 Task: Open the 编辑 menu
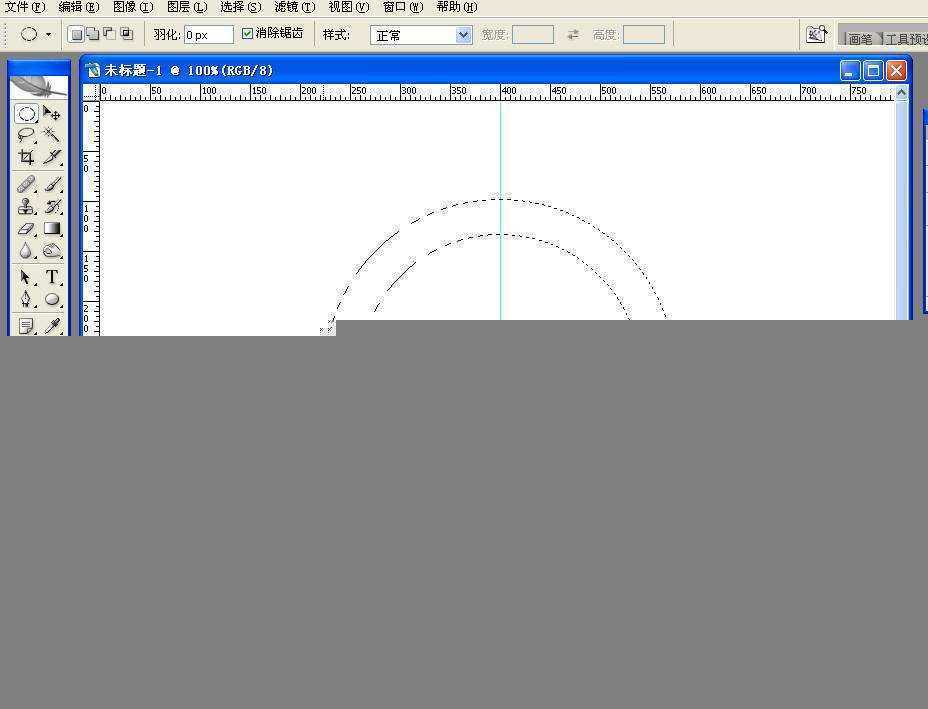click(79, 7)
